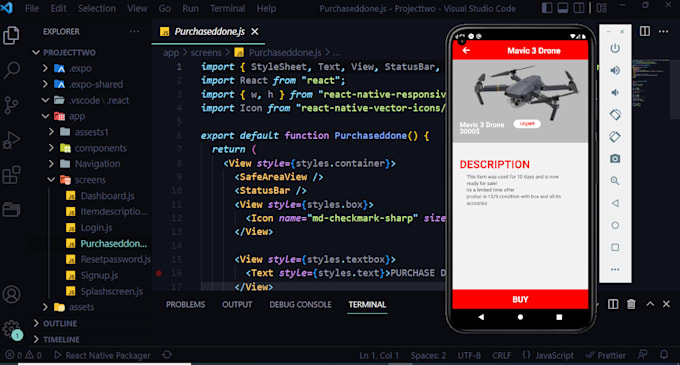Rotate emulator right
Viewport: 680px width, 365px height.
(615, 137)
